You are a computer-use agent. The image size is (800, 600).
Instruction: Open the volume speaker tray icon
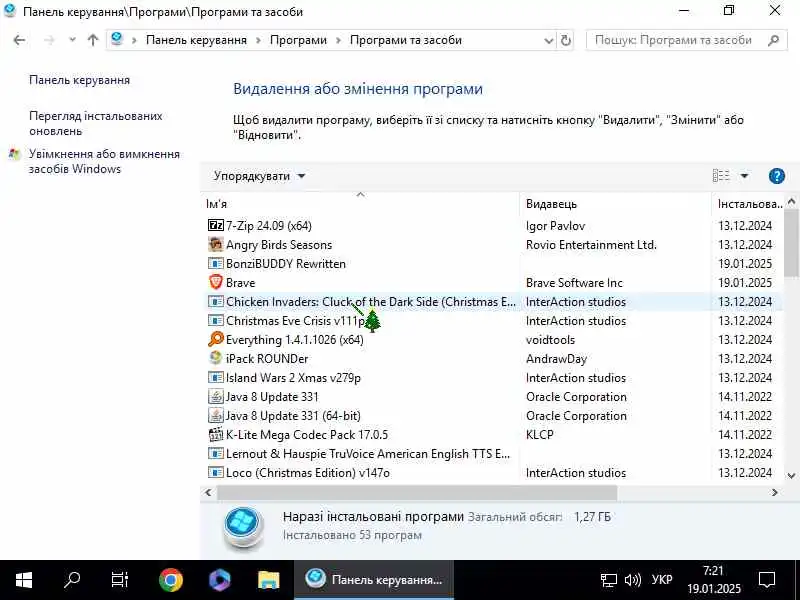click(x=633, y=580)
